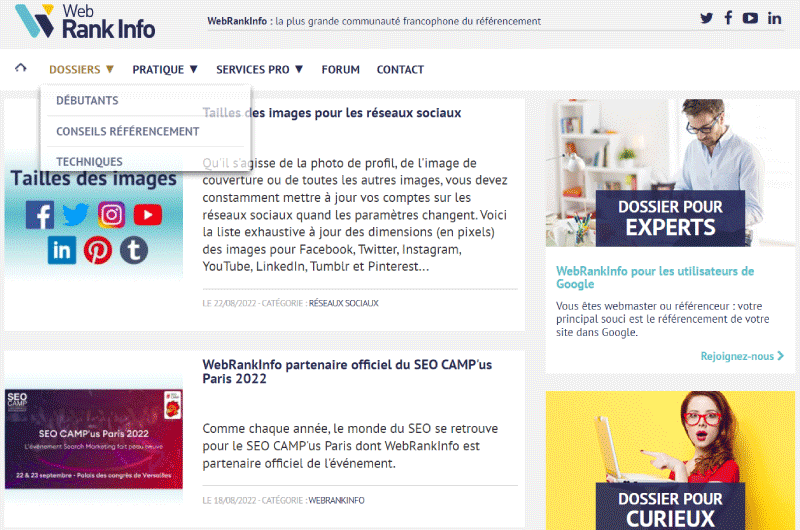Go to the FORUM page

(340, 69)
